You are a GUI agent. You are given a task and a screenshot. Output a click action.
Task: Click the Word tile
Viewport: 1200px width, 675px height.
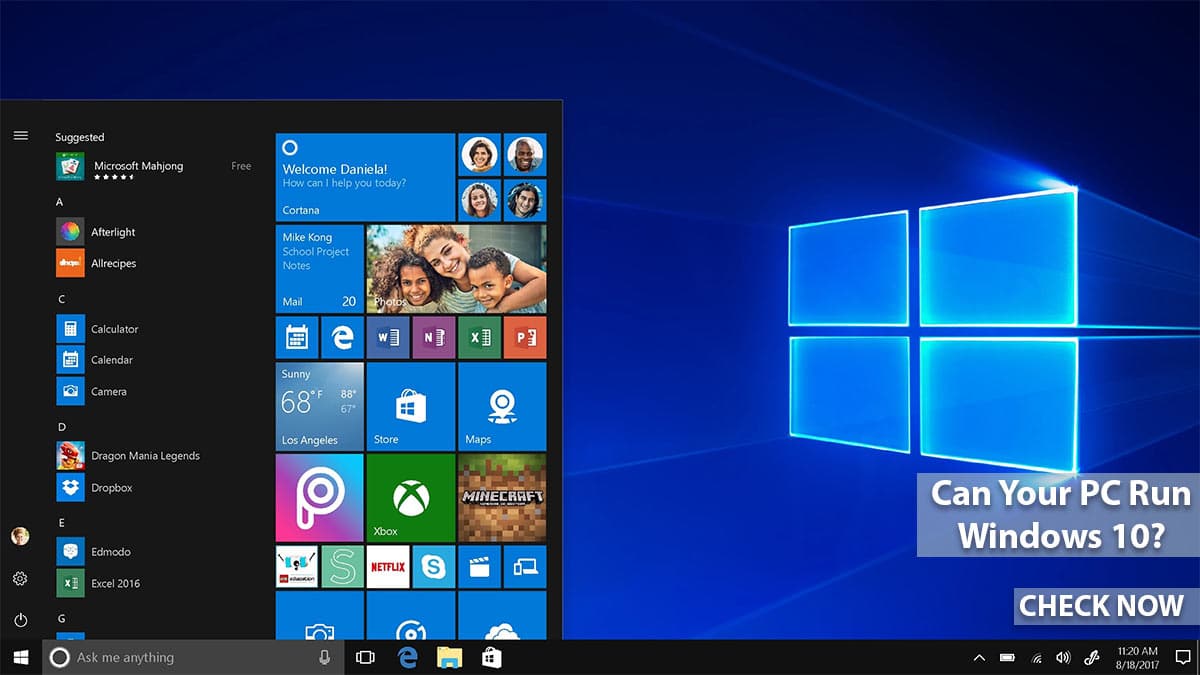[x=388, y=337]
